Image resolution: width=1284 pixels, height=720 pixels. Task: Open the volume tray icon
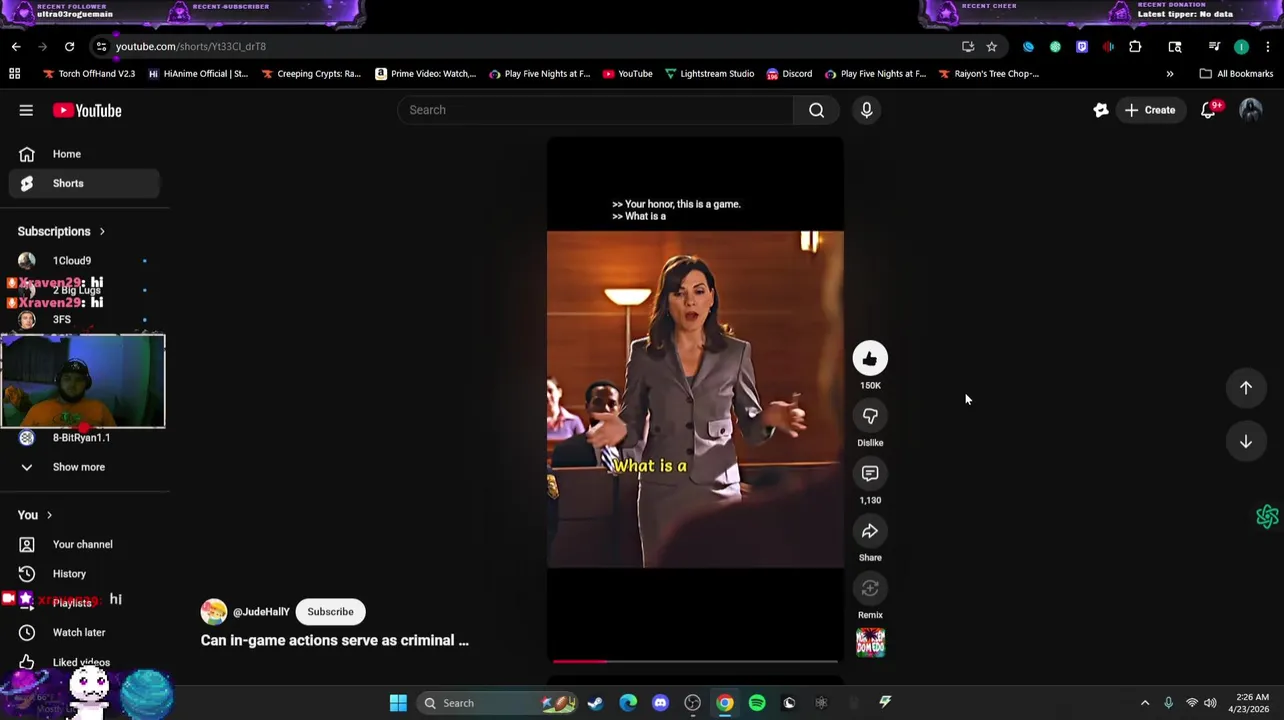click(1210, 703)
